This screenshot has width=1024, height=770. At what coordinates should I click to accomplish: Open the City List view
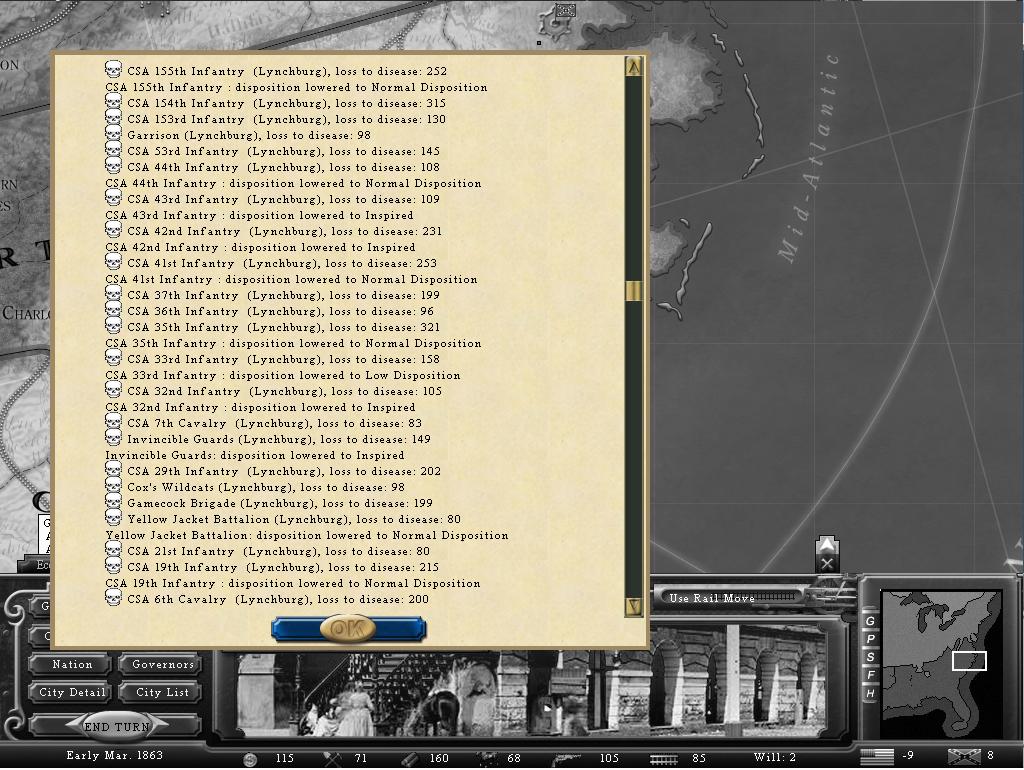click(x=162, y=692)
